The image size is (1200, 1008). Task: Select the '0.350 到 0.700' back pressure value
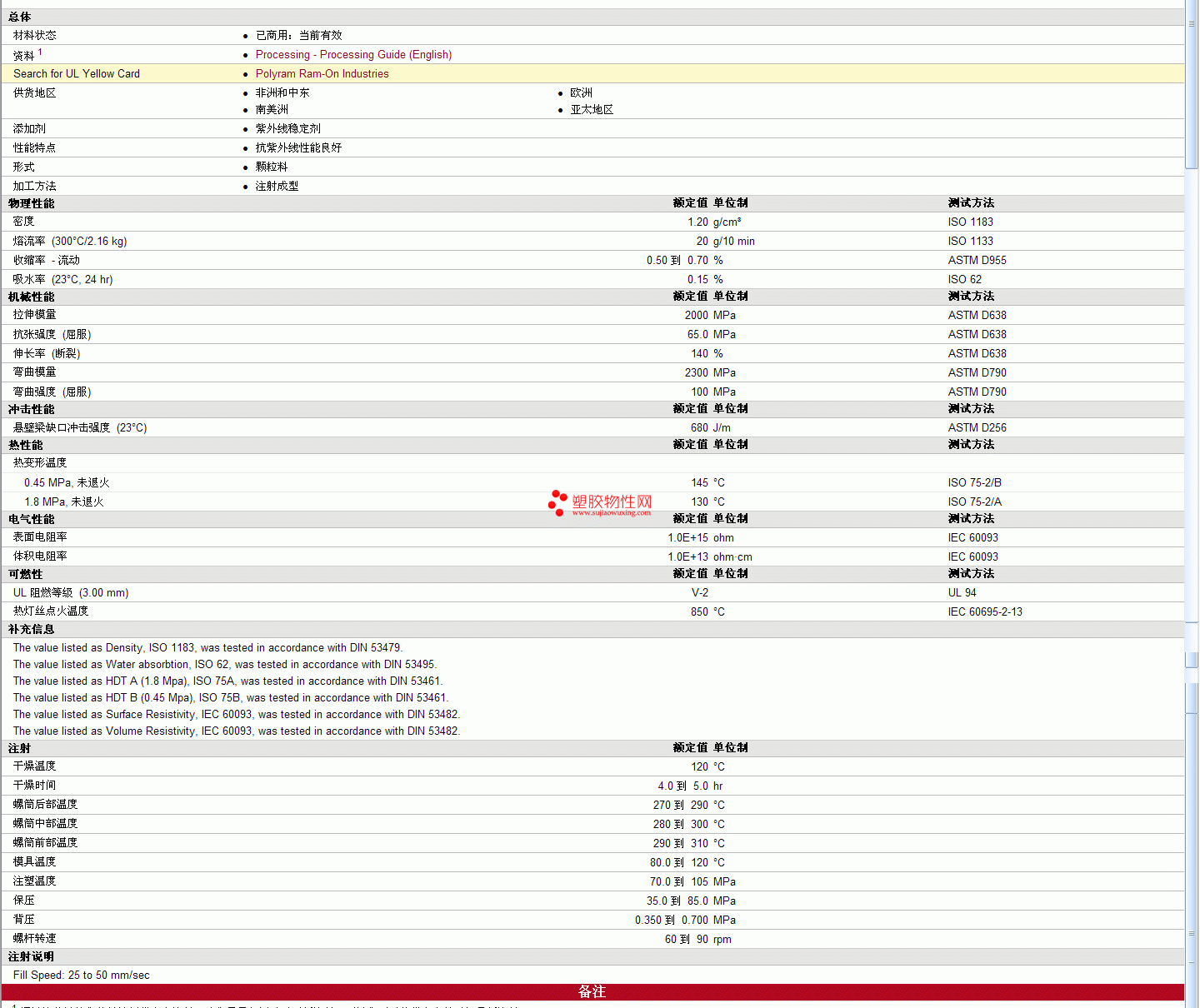pyautogui.click(x=672, y=920)
